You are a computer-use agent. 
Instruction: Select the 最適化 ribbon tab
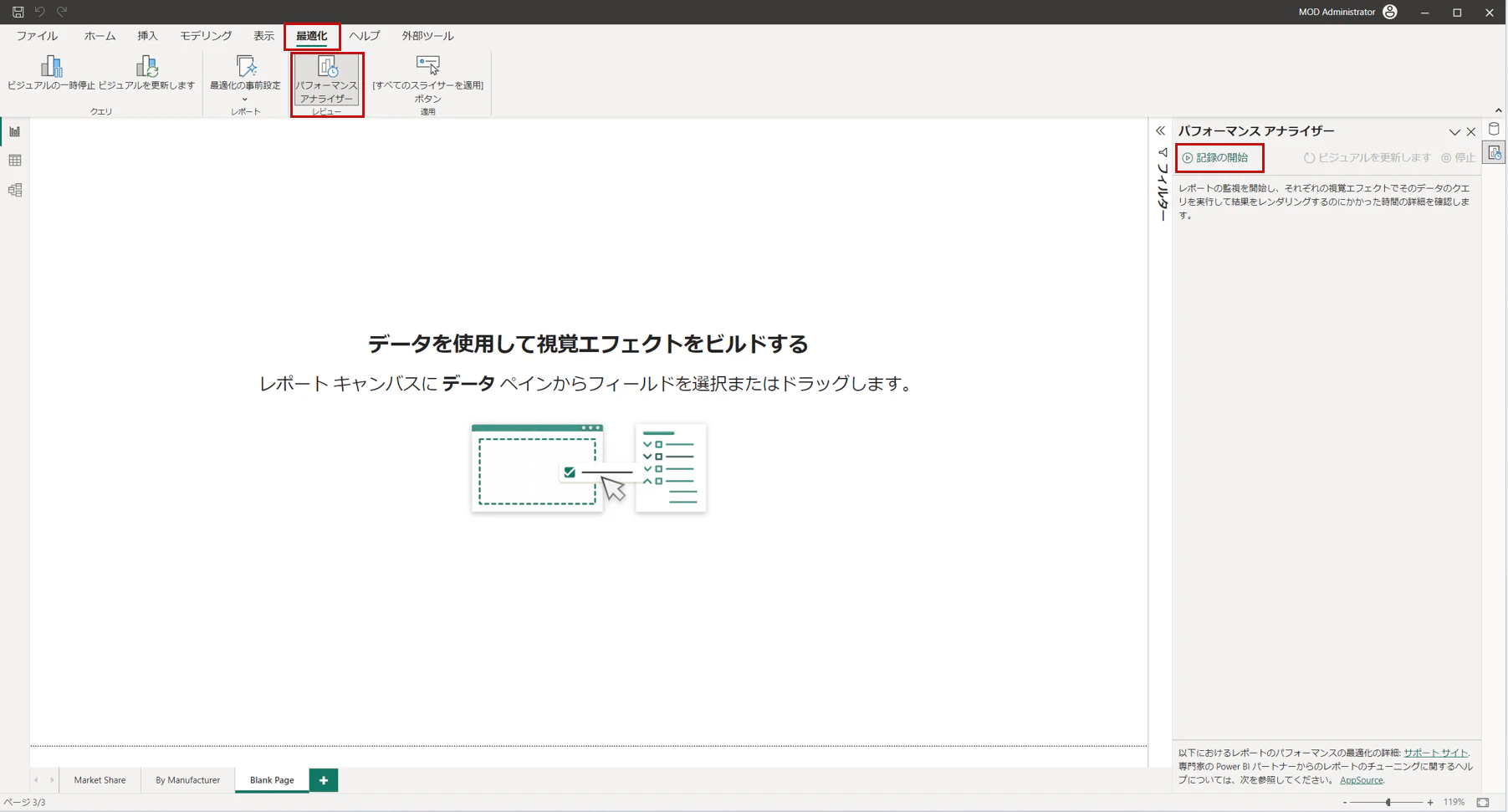[312, 36]
